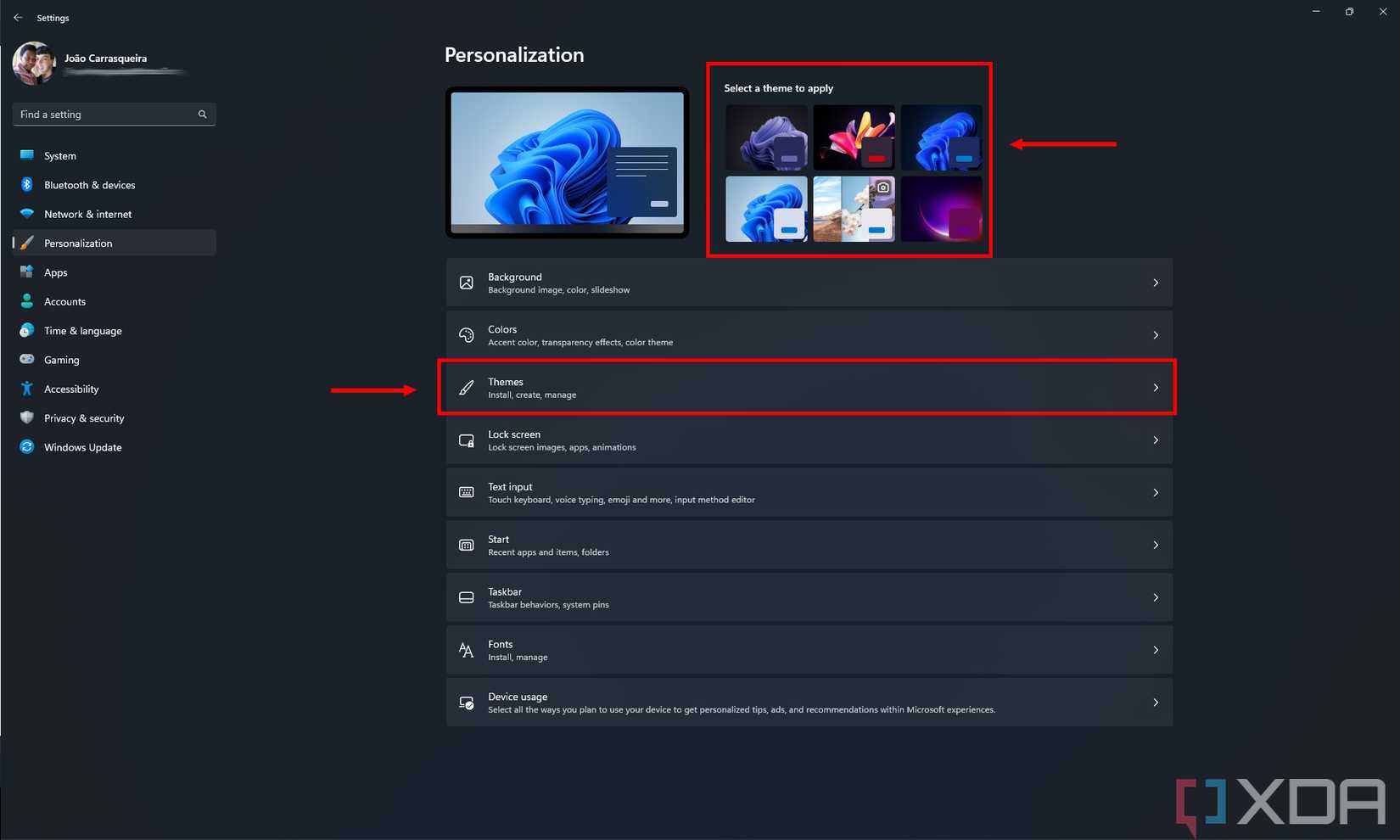Select Apps in the sidebar
The width and height of the screenshot is (1400, 840).
point(55,272)
